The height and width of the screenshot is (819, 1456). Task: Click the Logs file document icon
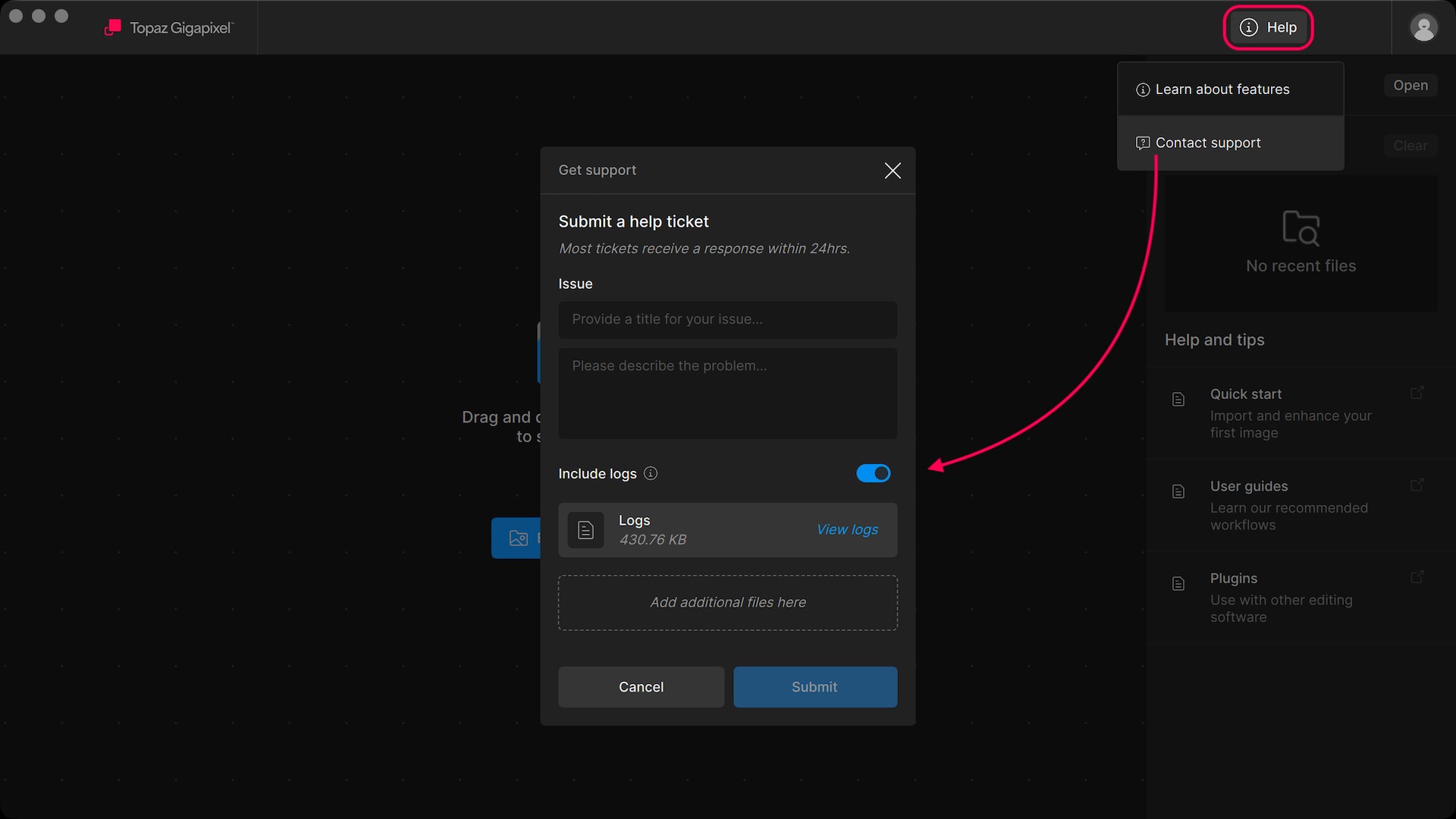585,530
